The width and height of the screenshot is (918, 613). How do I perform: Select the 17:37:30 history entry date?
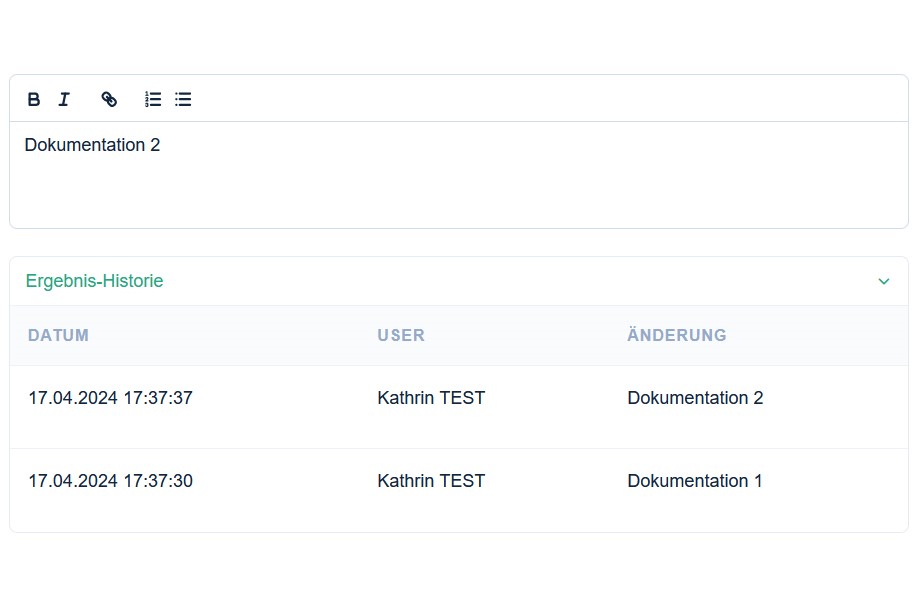[111, 481]
